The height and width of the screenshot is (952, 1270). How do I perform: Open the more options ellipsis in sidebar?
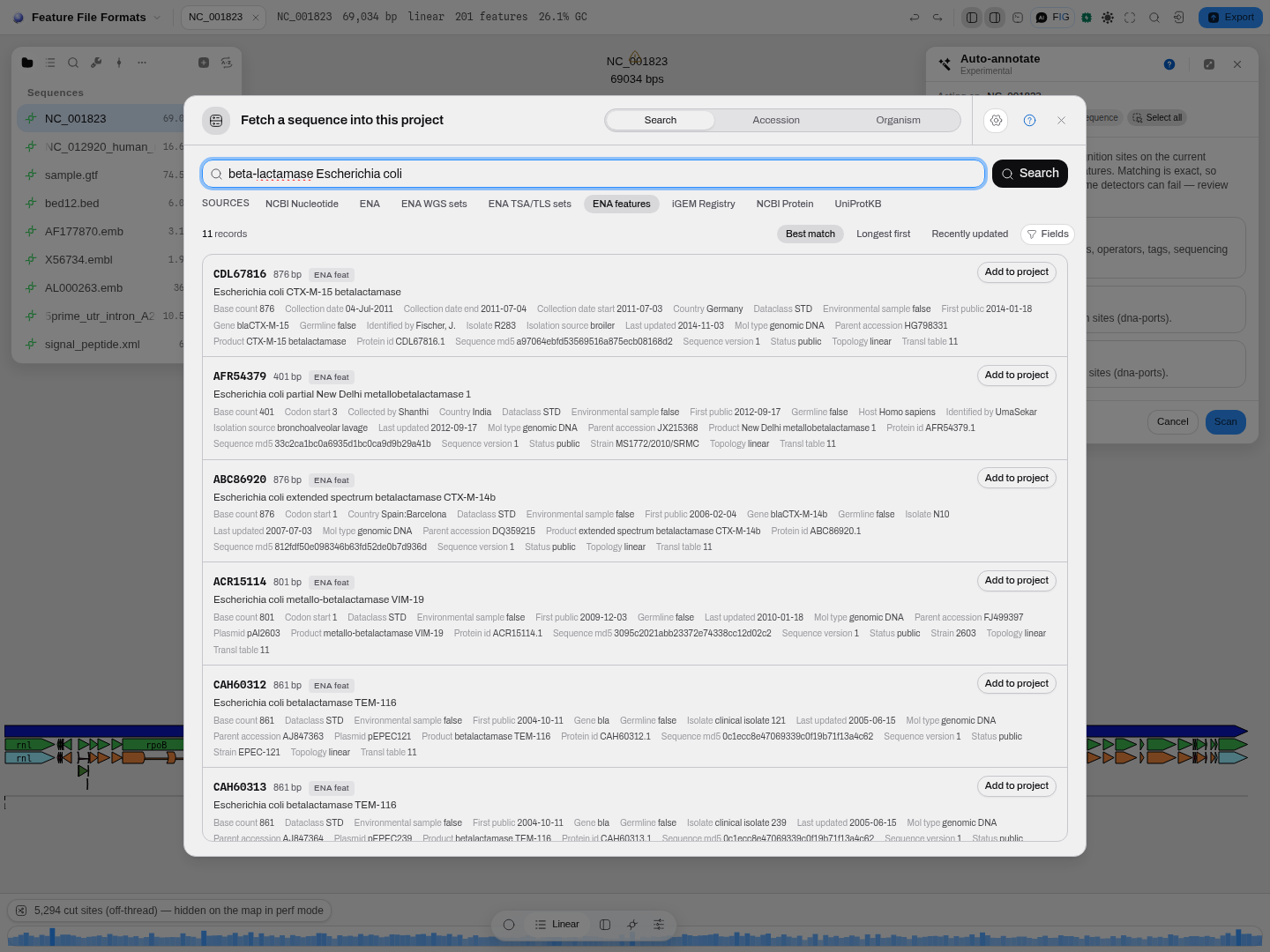point(142,63)
